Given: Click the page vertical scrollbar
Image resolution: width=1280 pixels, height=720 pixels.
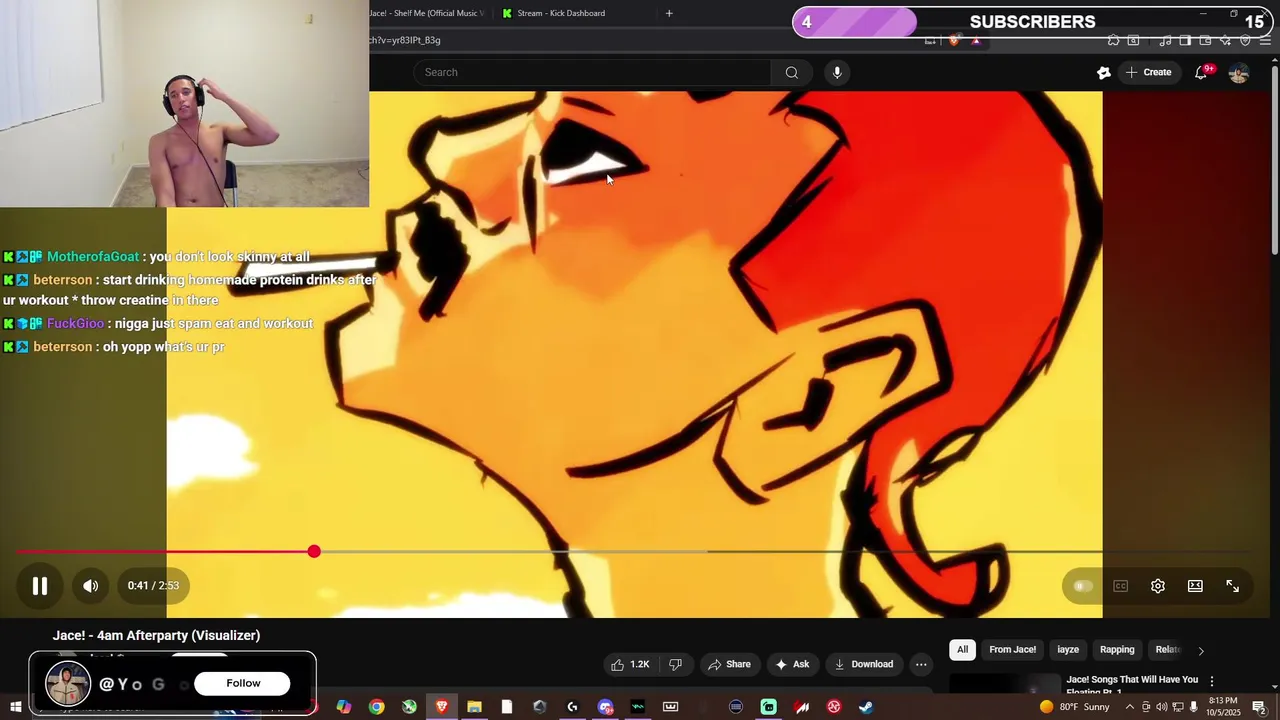Looking at the screenshot, I should 1274,160.
